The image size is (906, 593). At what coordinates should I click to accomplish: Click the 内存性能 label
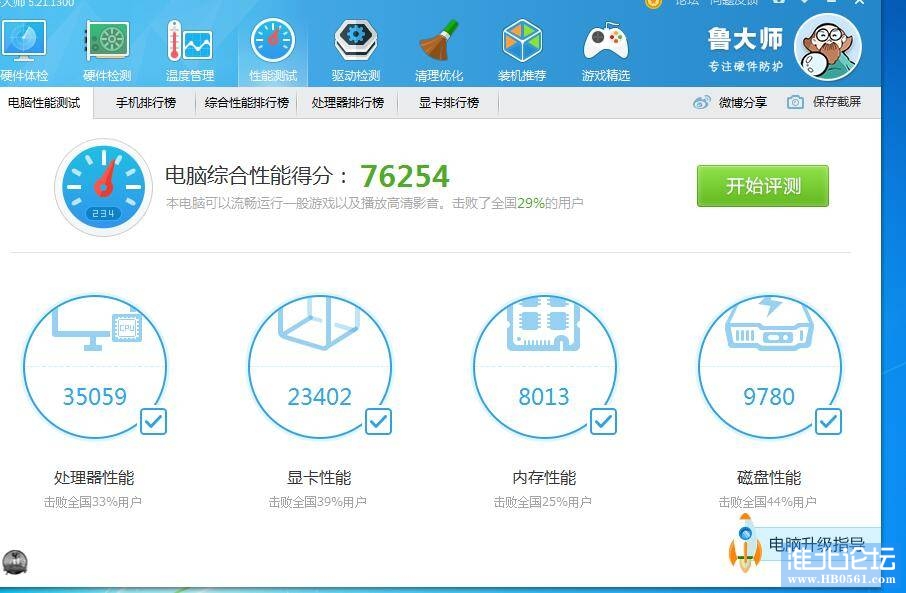pyautogui.click(x=544, y=477)
